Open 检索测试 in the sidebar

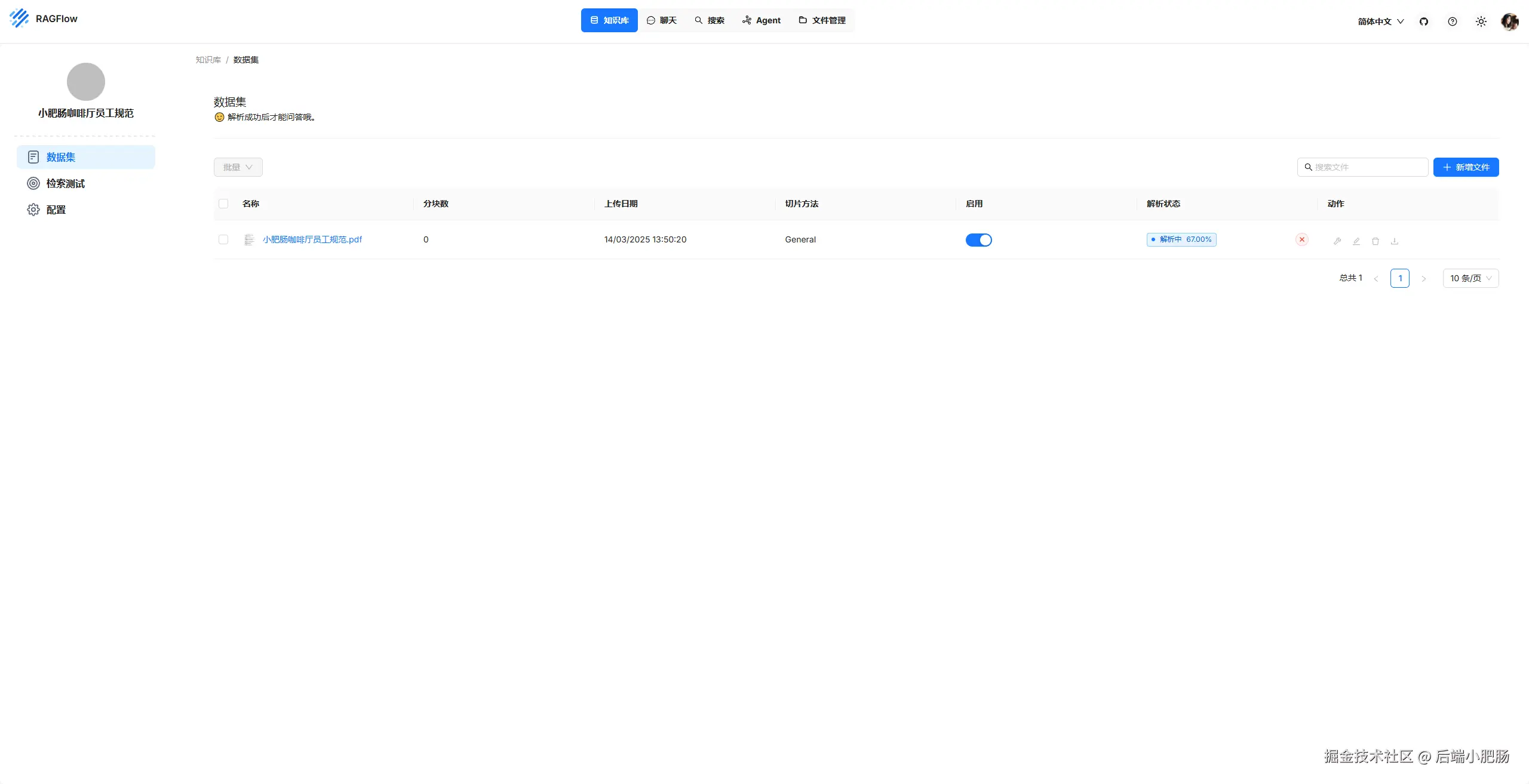(x=65, y=183)
